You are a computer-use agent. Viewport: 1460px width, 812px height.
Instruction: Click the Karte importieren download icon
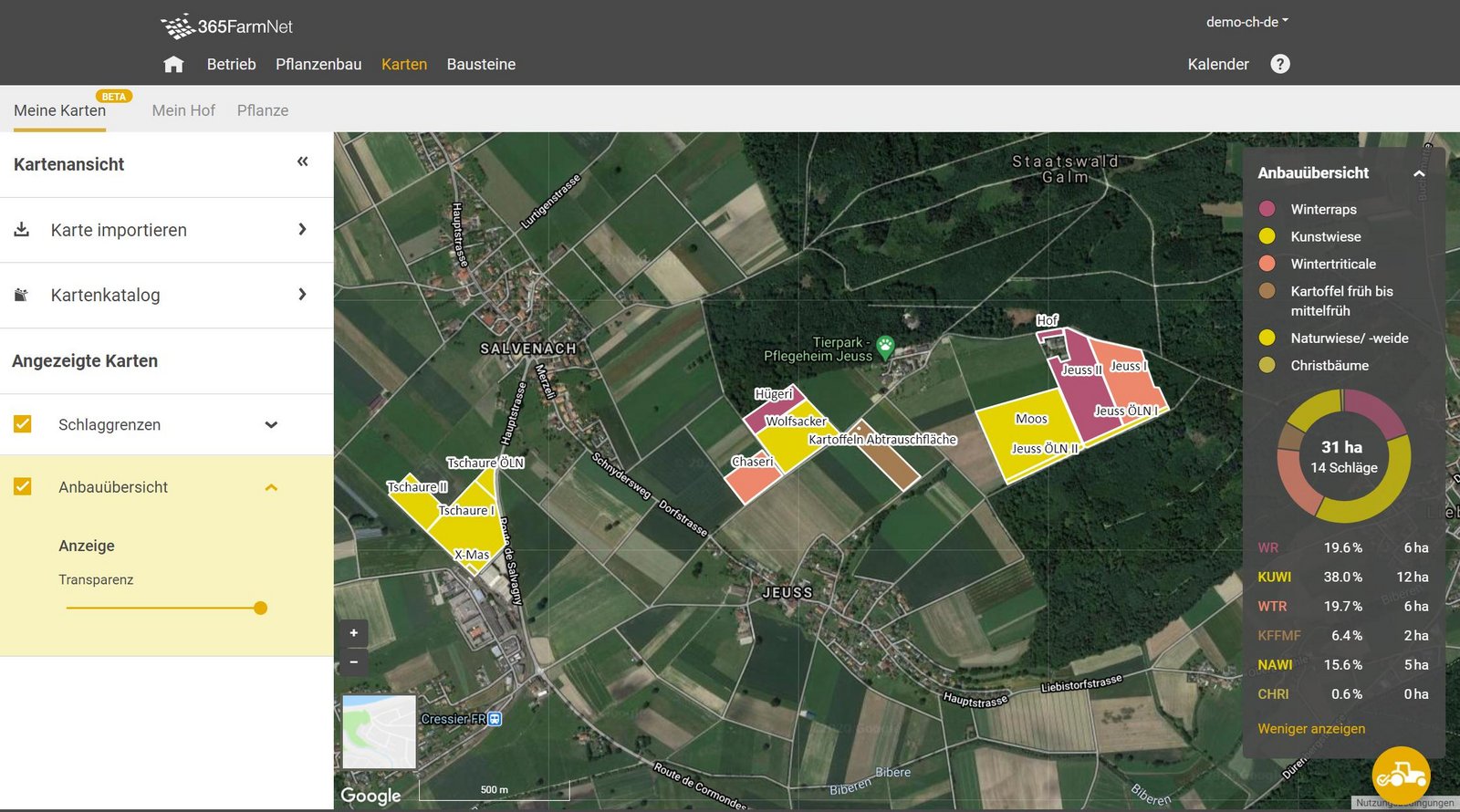[22, 229]
